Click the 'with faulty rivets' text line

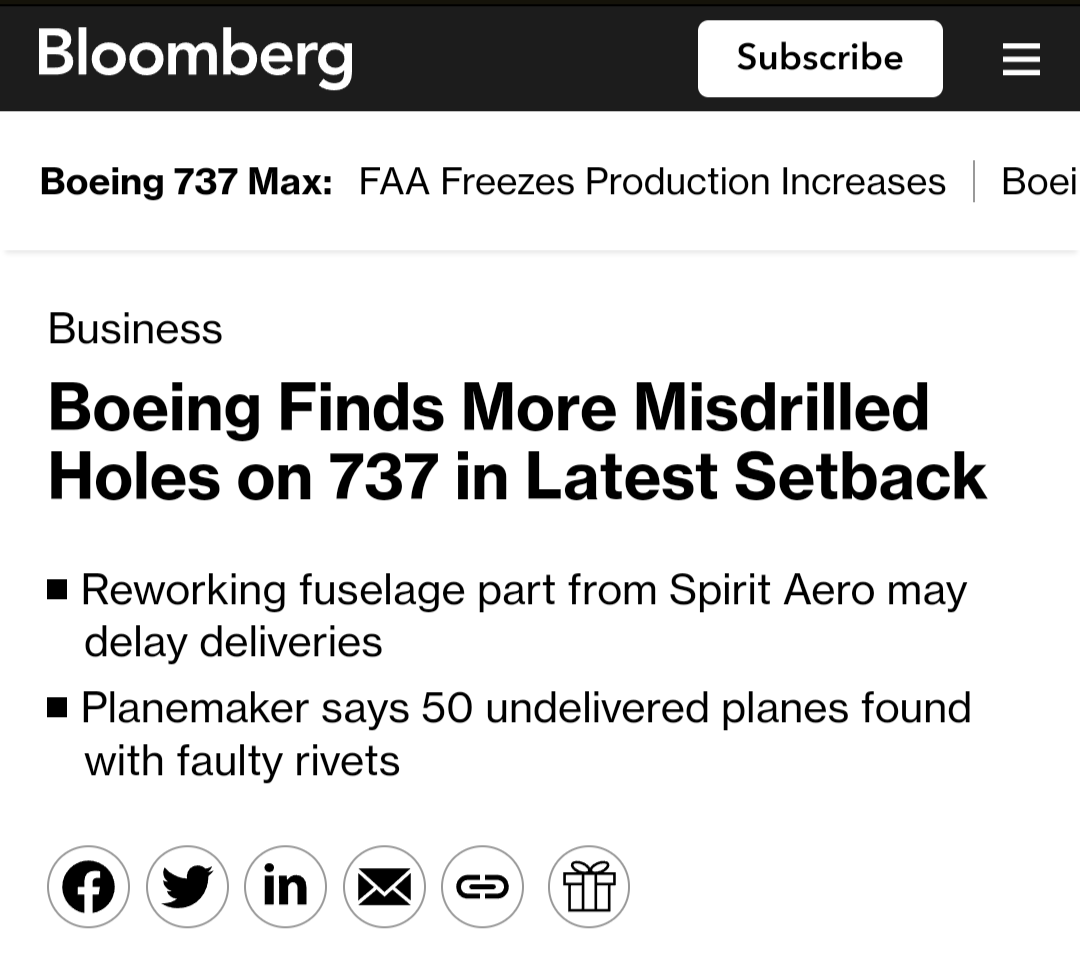click(242, 761)
